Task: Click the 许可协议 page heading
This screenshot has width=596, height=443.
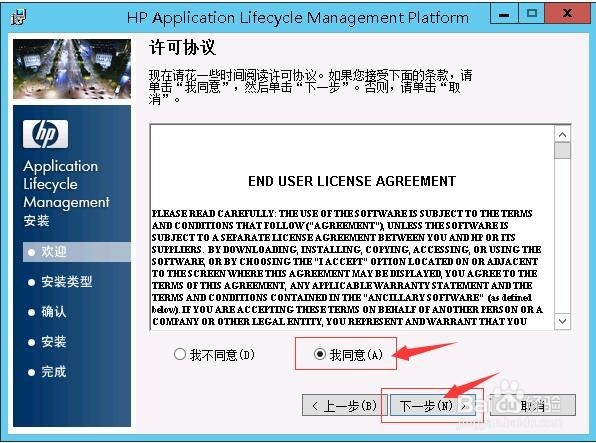Action: pos(182,48)
